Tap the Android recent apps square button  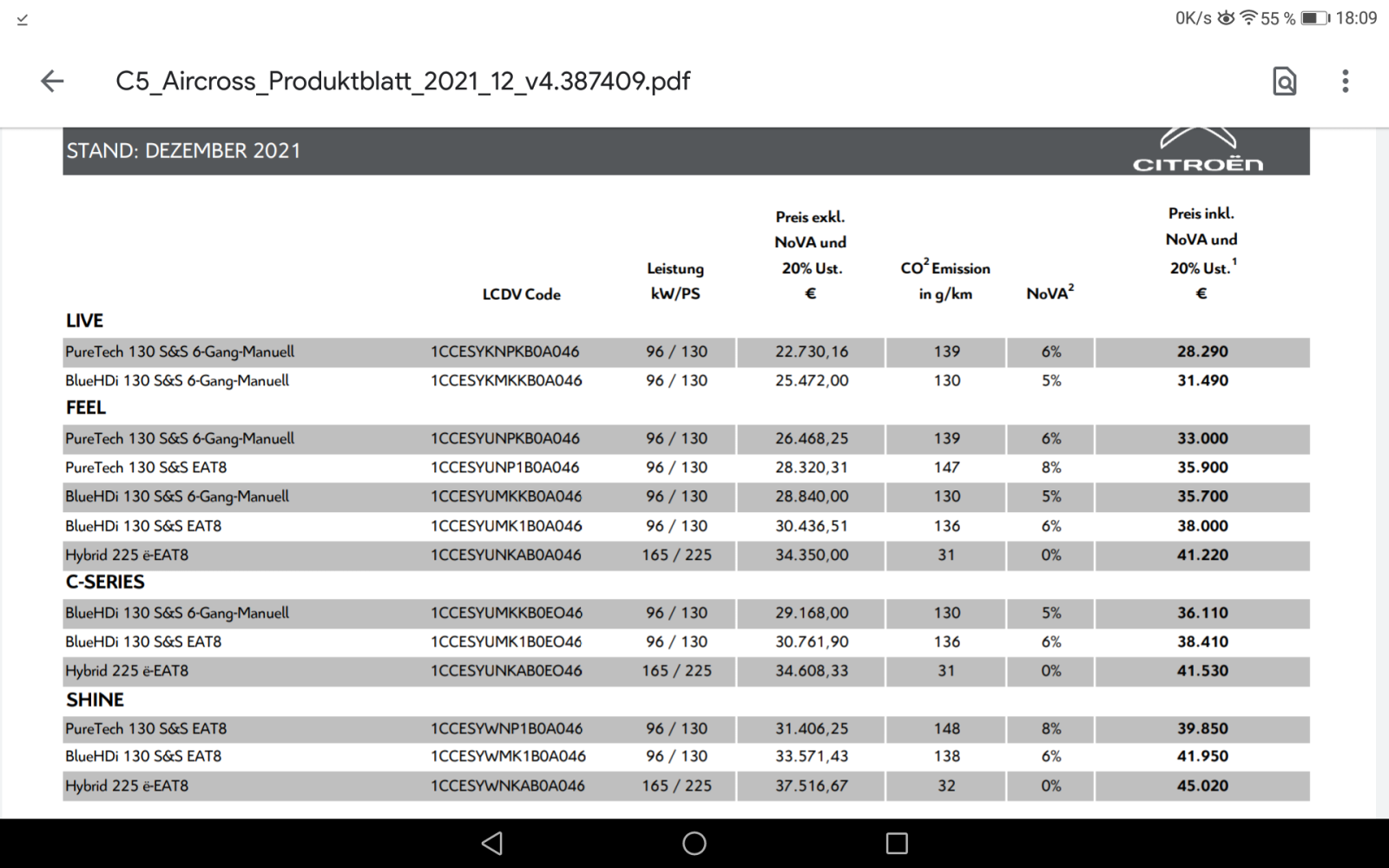click(897, 843)
